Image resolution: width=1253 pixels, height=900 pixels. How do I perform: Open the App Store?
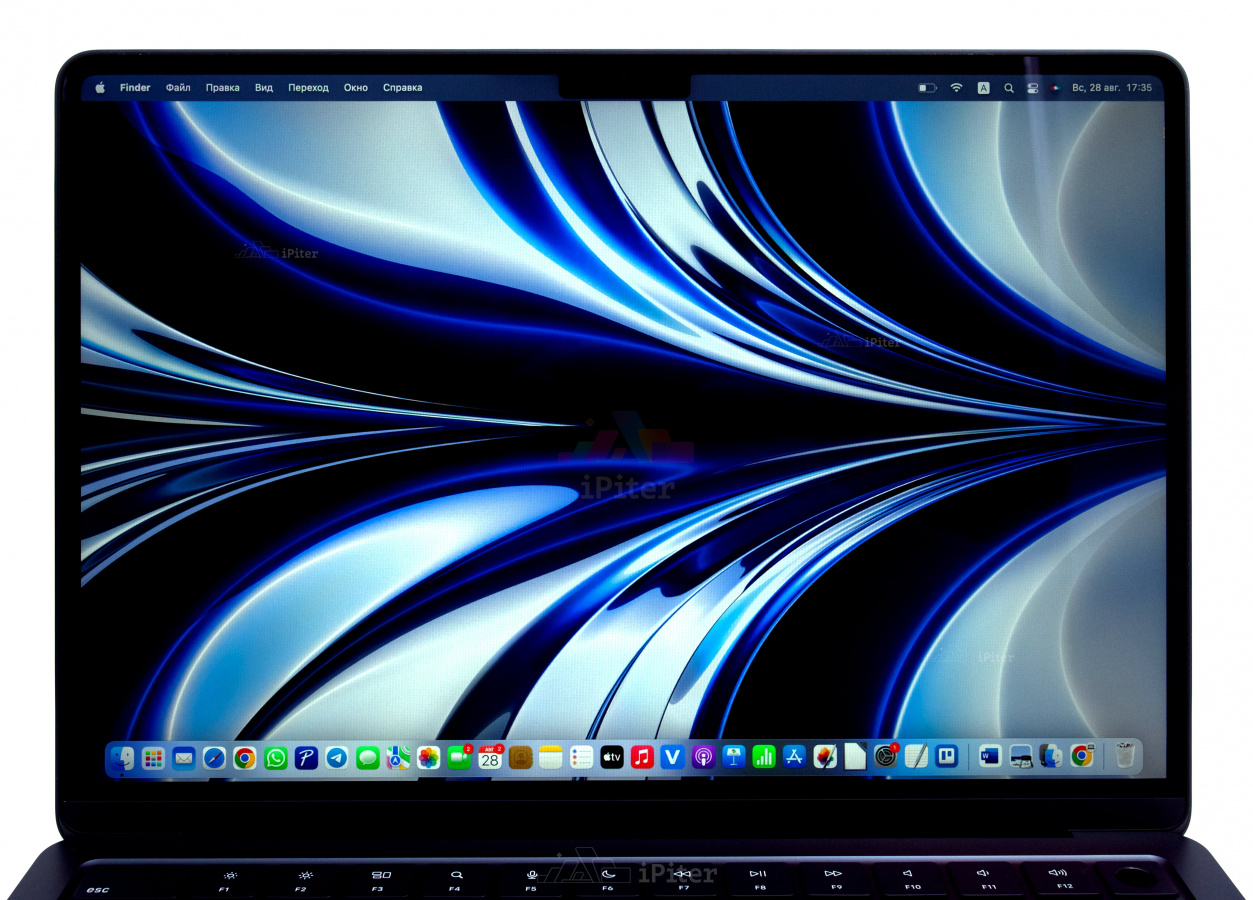795,758
